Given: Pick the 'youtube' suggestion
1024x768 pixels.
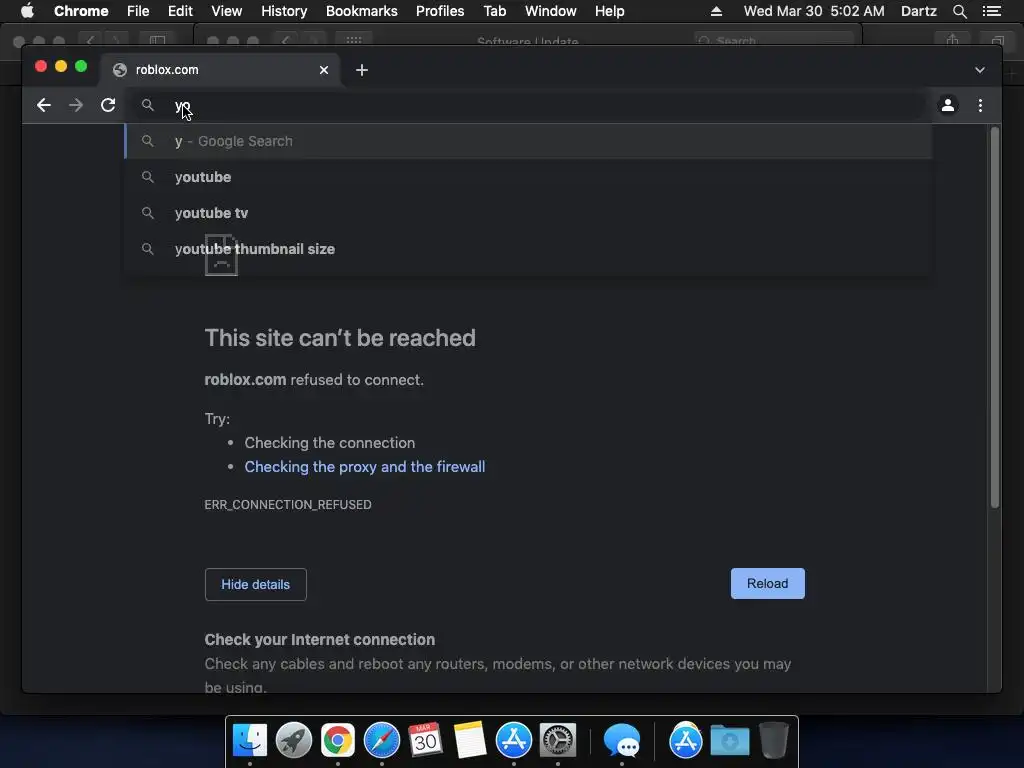Looking at the screenshot, I should (528, 177).
